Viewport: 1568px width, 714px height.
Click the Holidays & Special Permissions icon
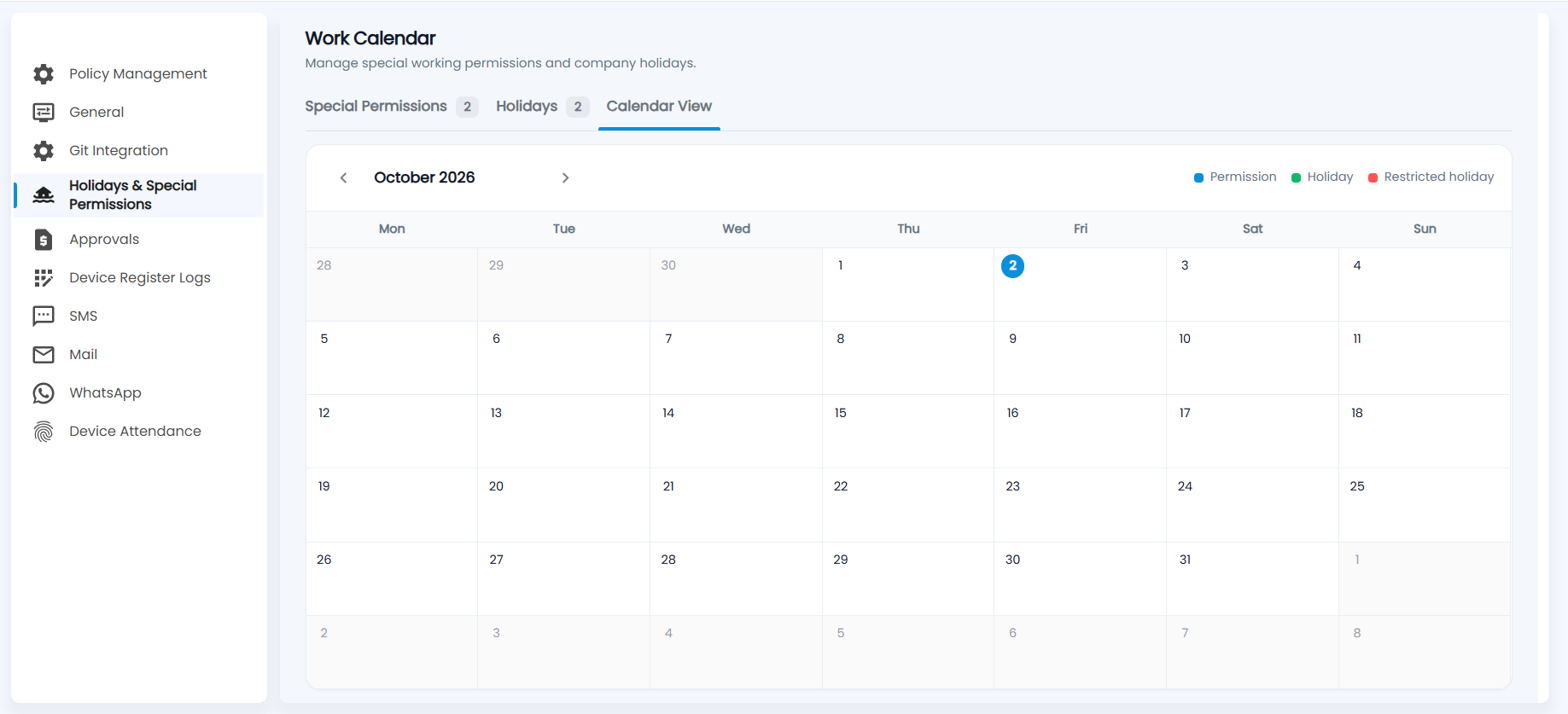click(x=44, y=195)
